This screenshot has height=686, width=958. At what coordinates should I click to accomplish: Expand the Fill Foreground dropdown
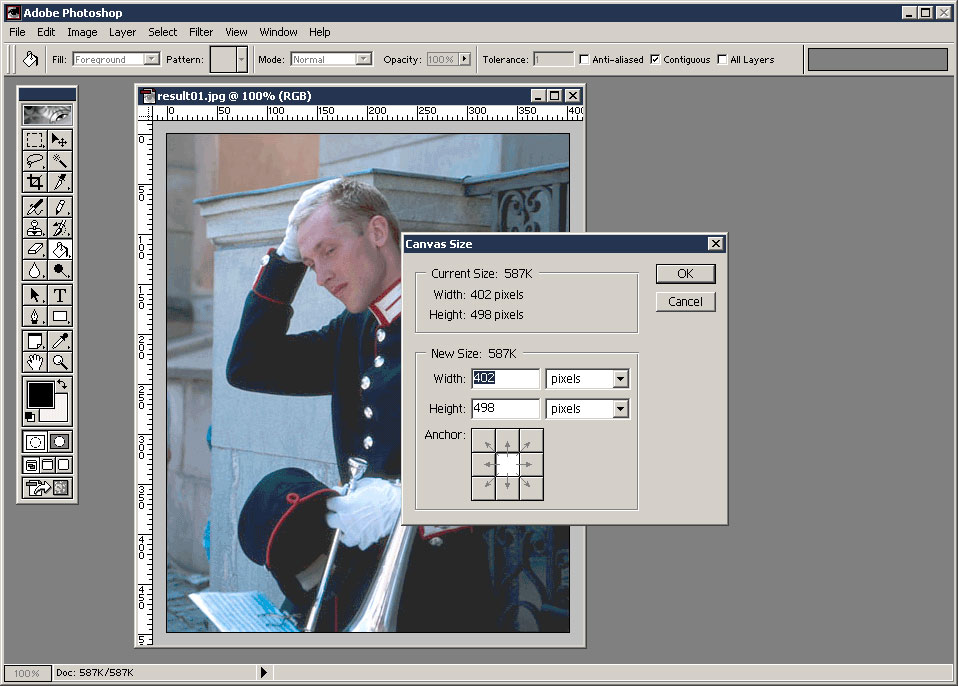point(151,60)
